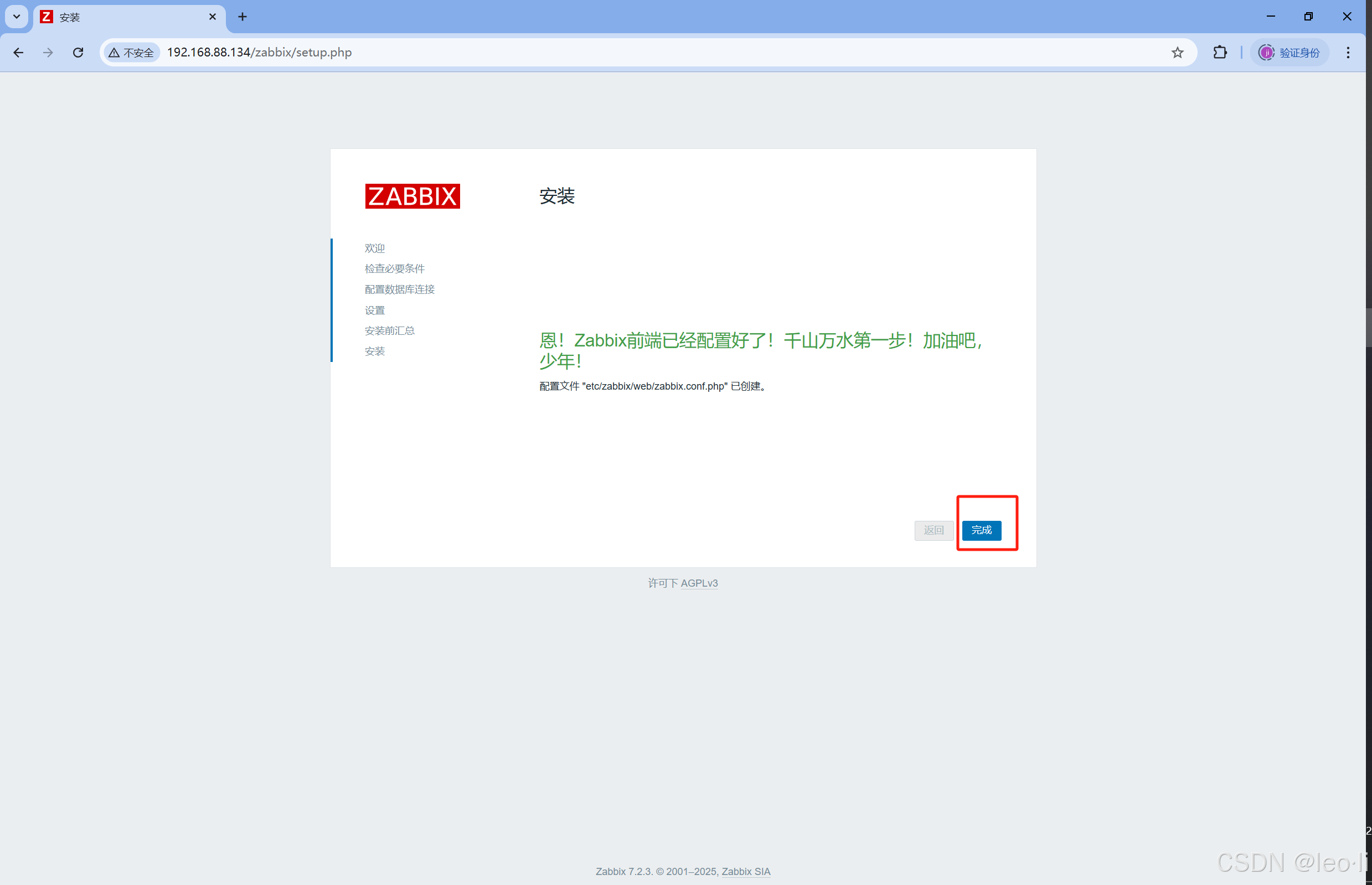This screenshot has height=885, width=1372.
Task: Open new tab with plus button
Action: (x=243, y=17)
